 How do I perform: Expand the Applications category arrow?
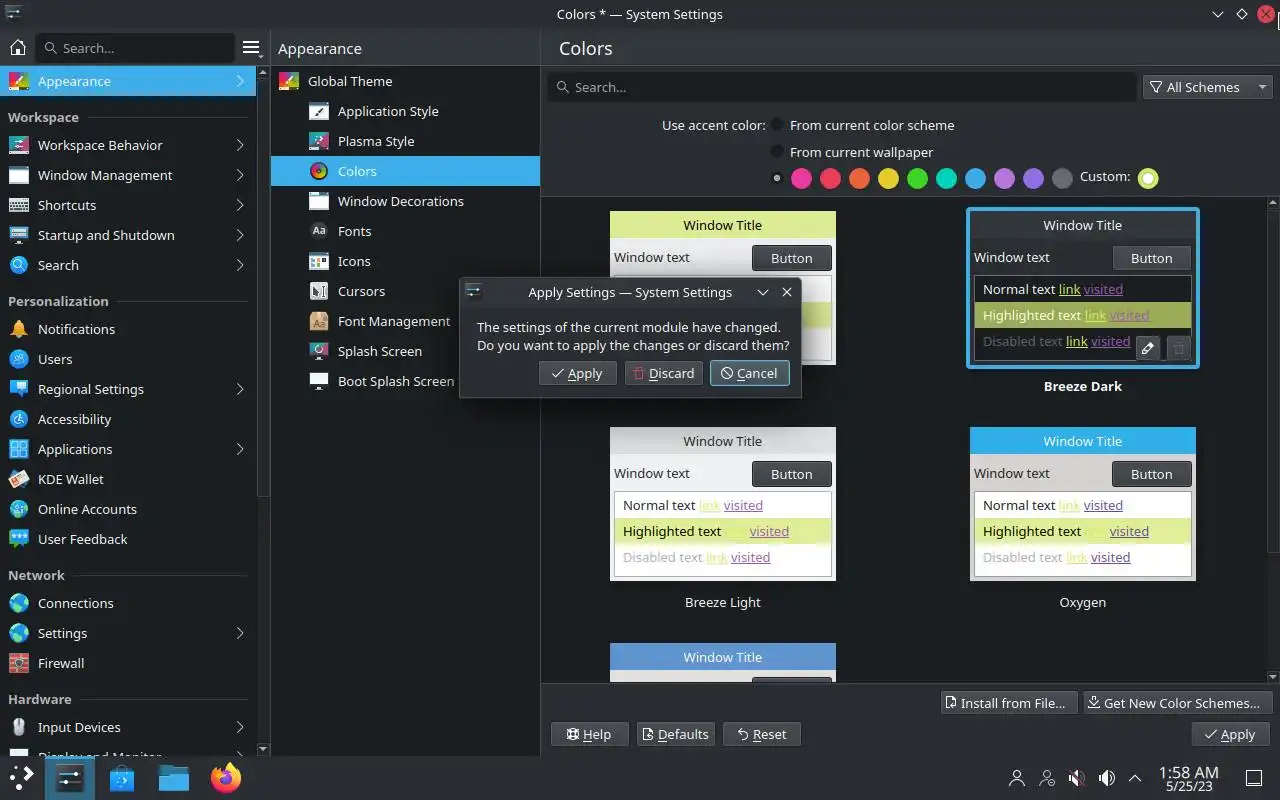tap(240, 449)
